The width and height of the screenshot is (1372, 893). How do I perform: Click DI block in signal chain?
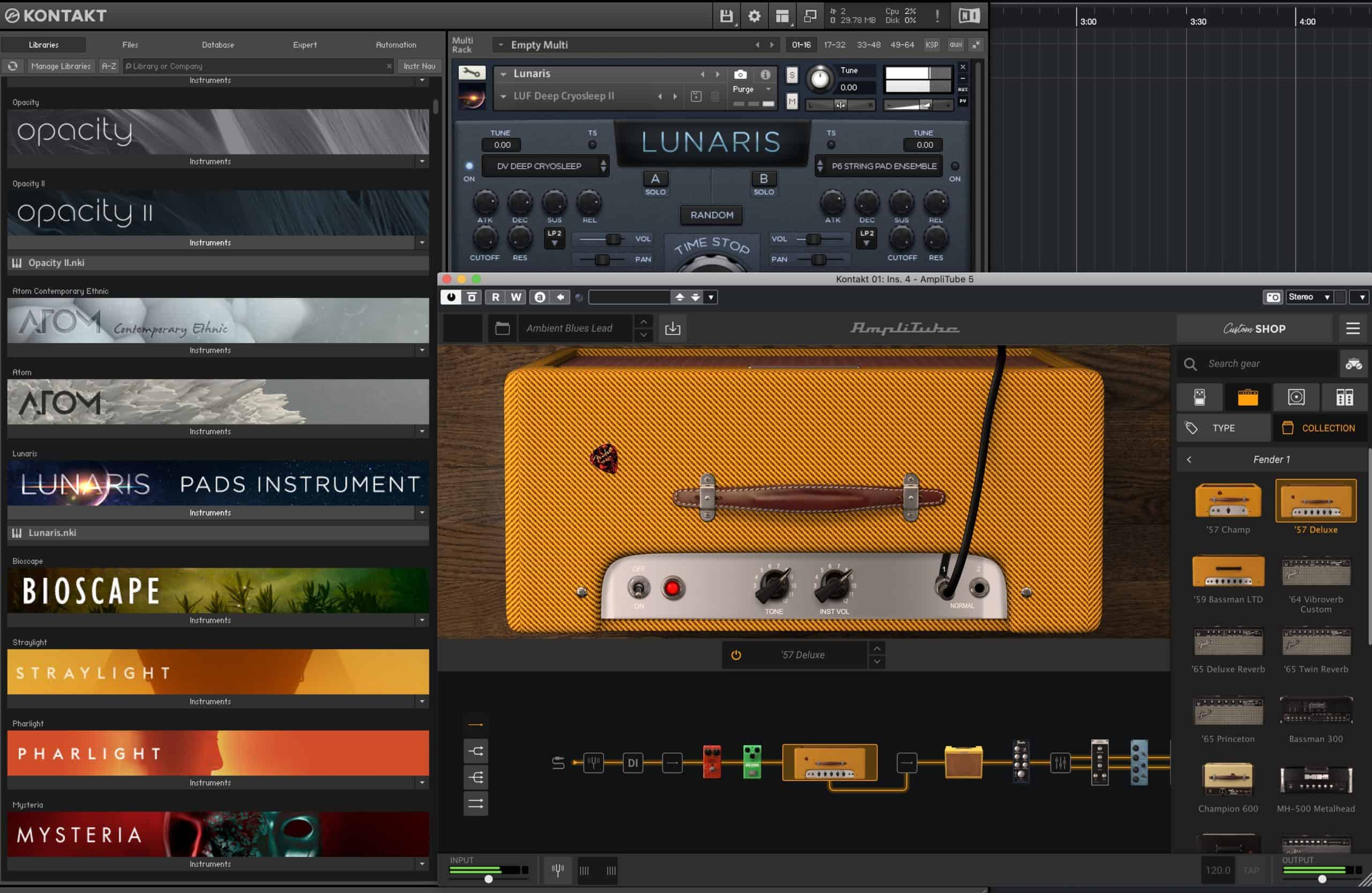[x=632, y=763]
